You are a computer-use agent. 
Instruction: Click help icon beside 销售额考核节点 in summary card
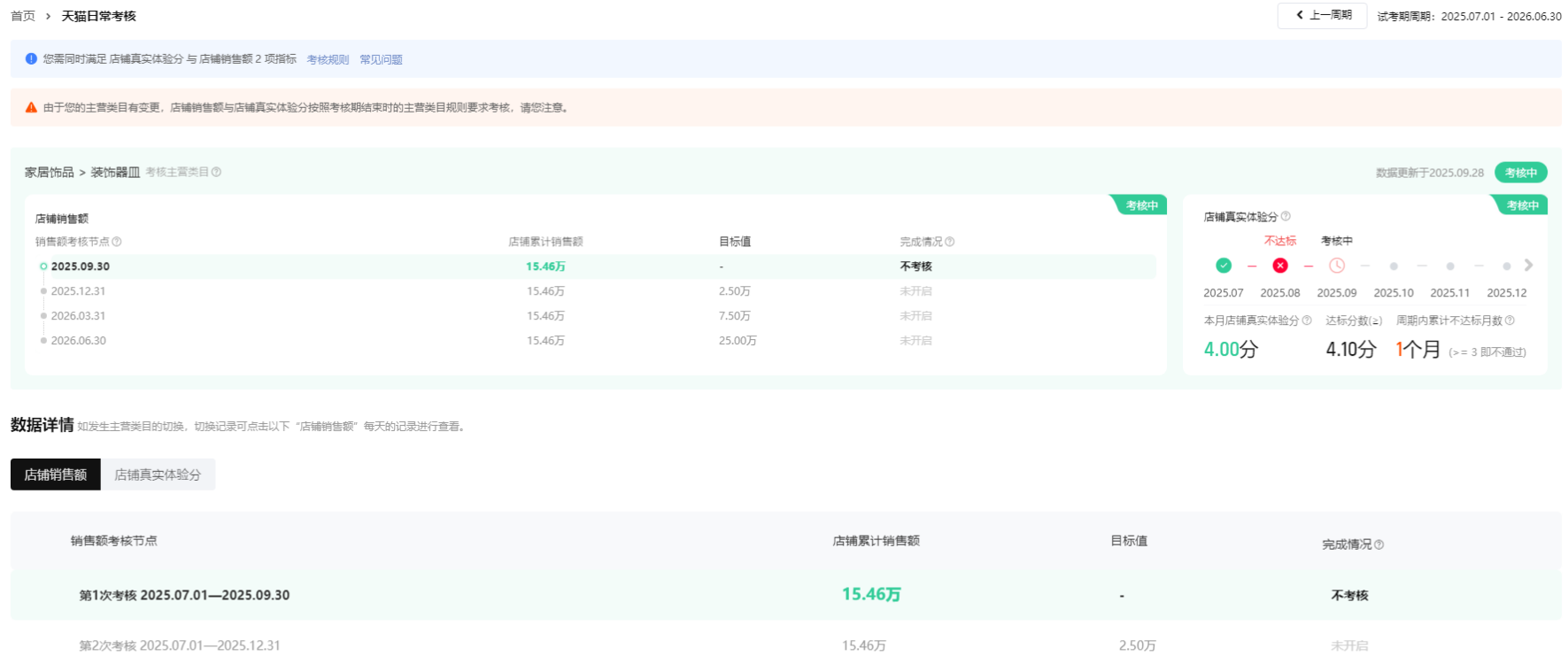[x=117, y=242]
